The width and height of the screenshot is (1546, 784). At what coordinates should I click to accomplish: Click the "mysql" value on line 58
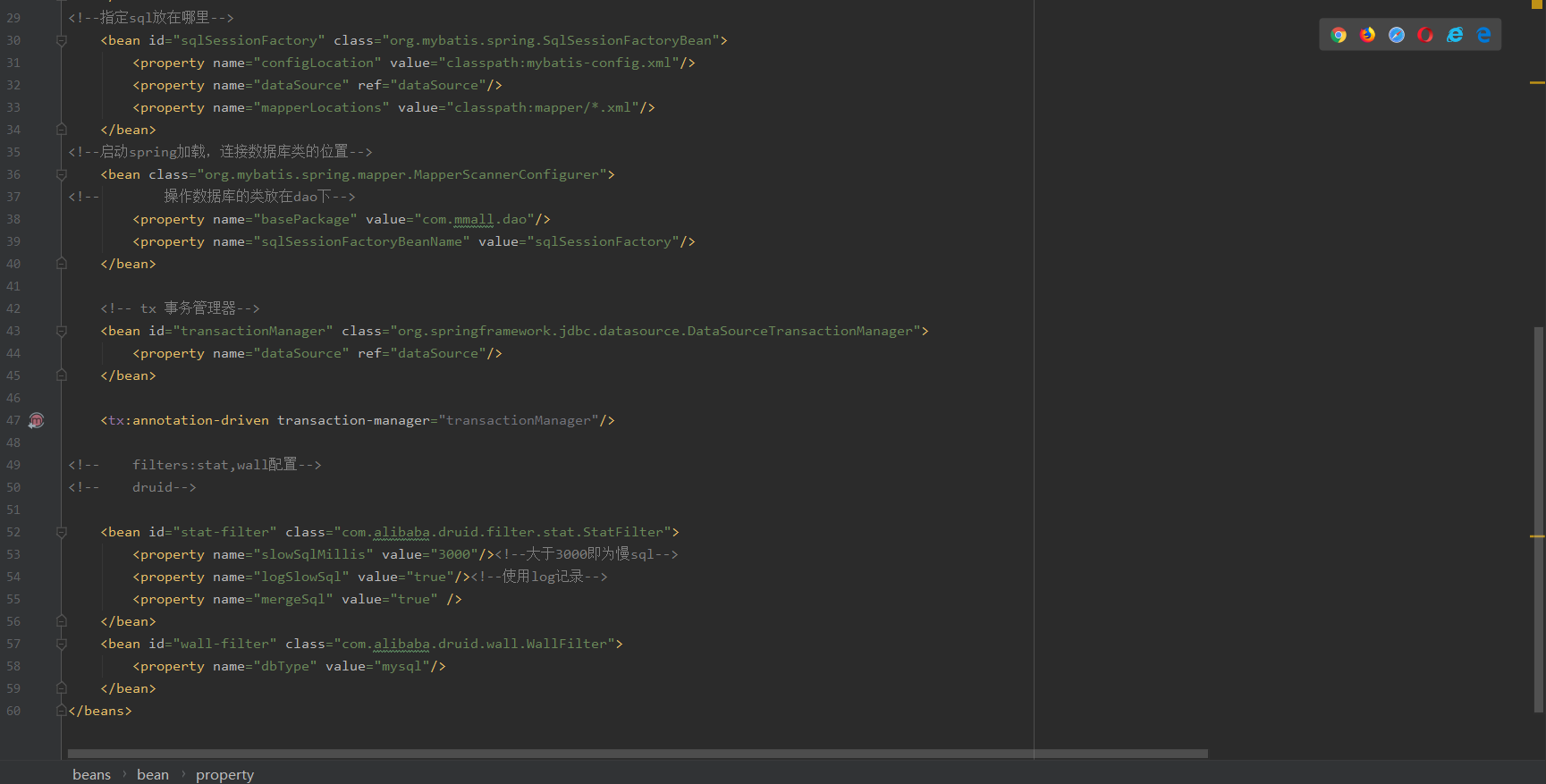401,666
